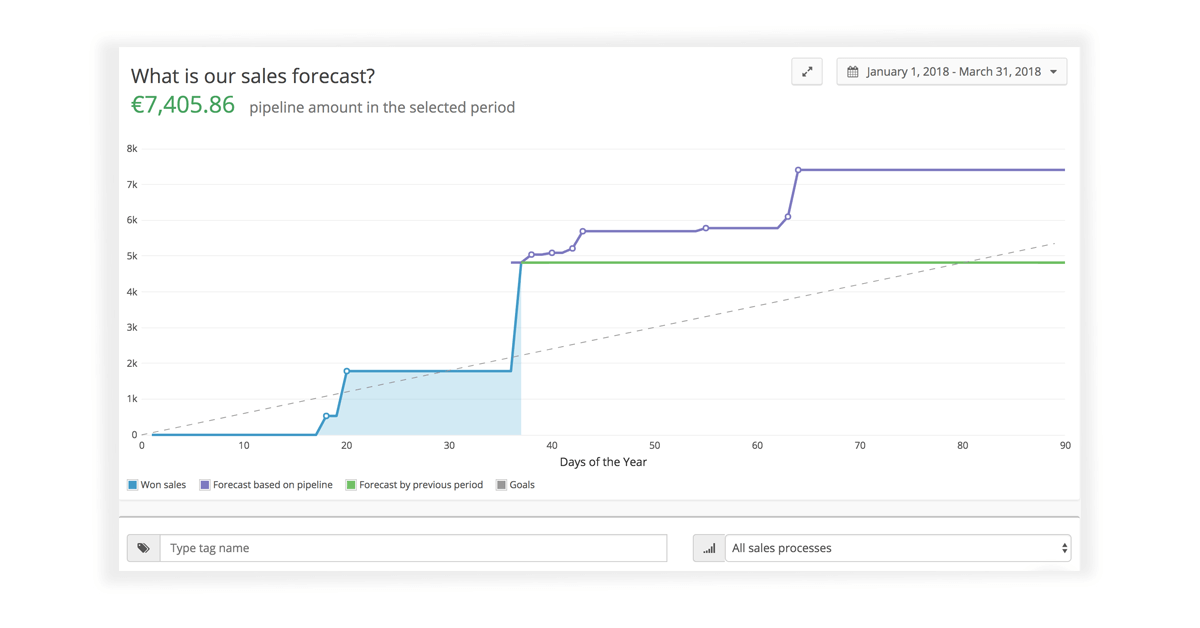
Task: Toggle 'Forecast by previous period' legend item
Action: point(414,485)
